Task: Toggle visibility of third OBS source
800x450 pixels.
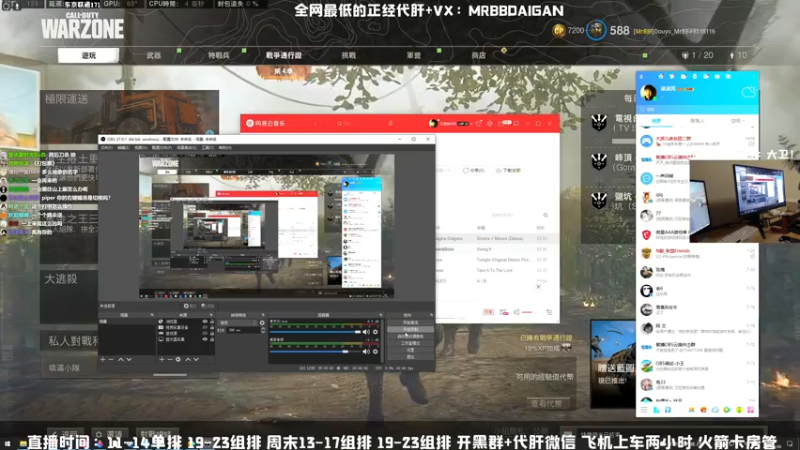Action: [205, 333]
